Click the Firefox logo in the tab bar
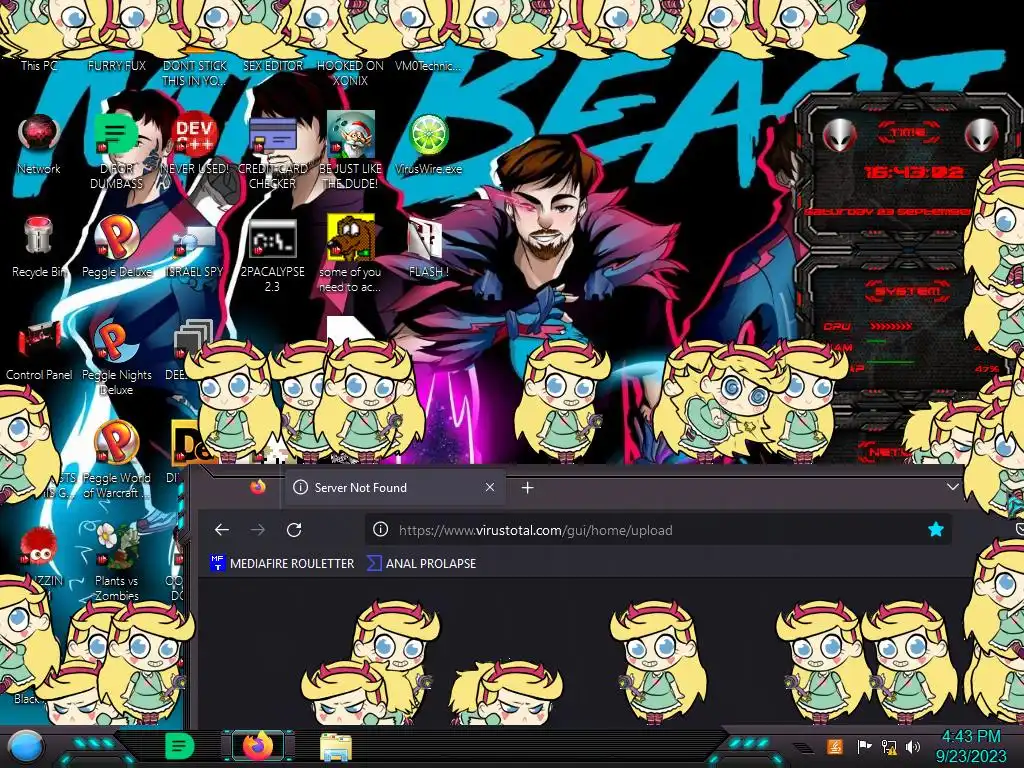Image resolution: width=1024 pixels, height=768 pixels. click(x=258, y=487)
